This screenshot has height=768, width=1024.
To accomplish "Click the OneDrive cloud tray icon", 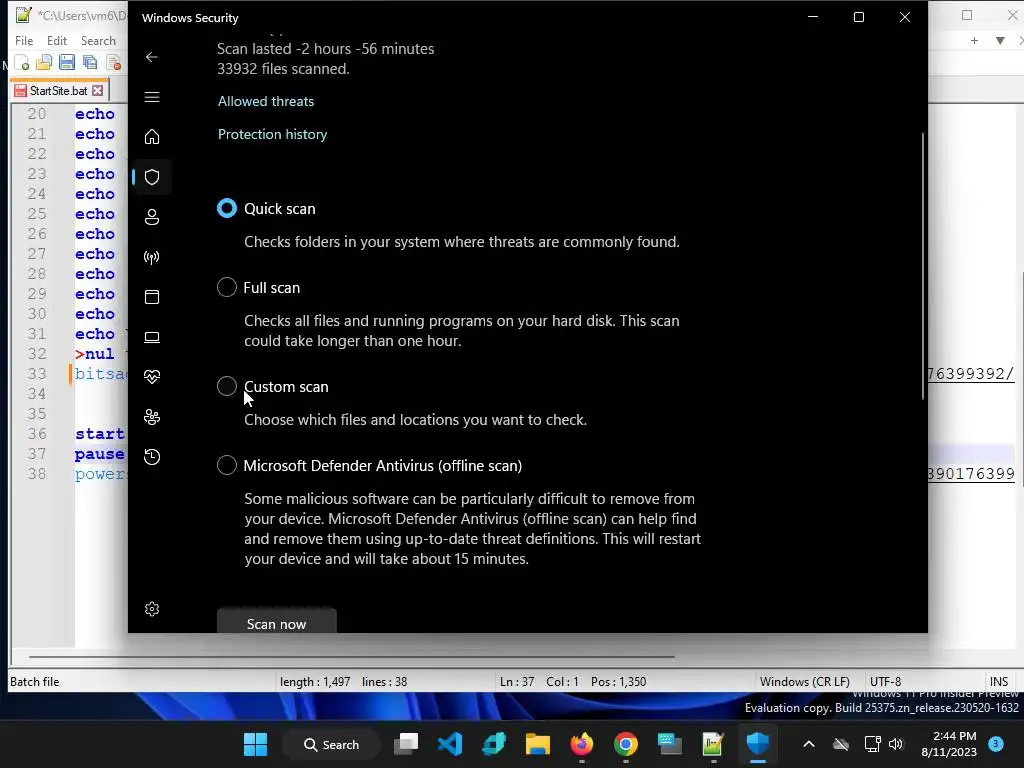I will coord(841,744).
